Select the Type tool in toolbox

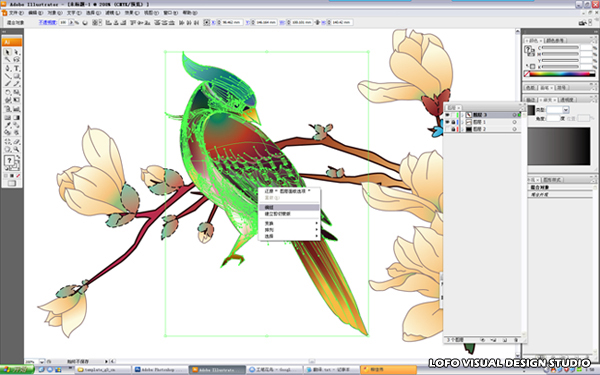click(16, 68)
